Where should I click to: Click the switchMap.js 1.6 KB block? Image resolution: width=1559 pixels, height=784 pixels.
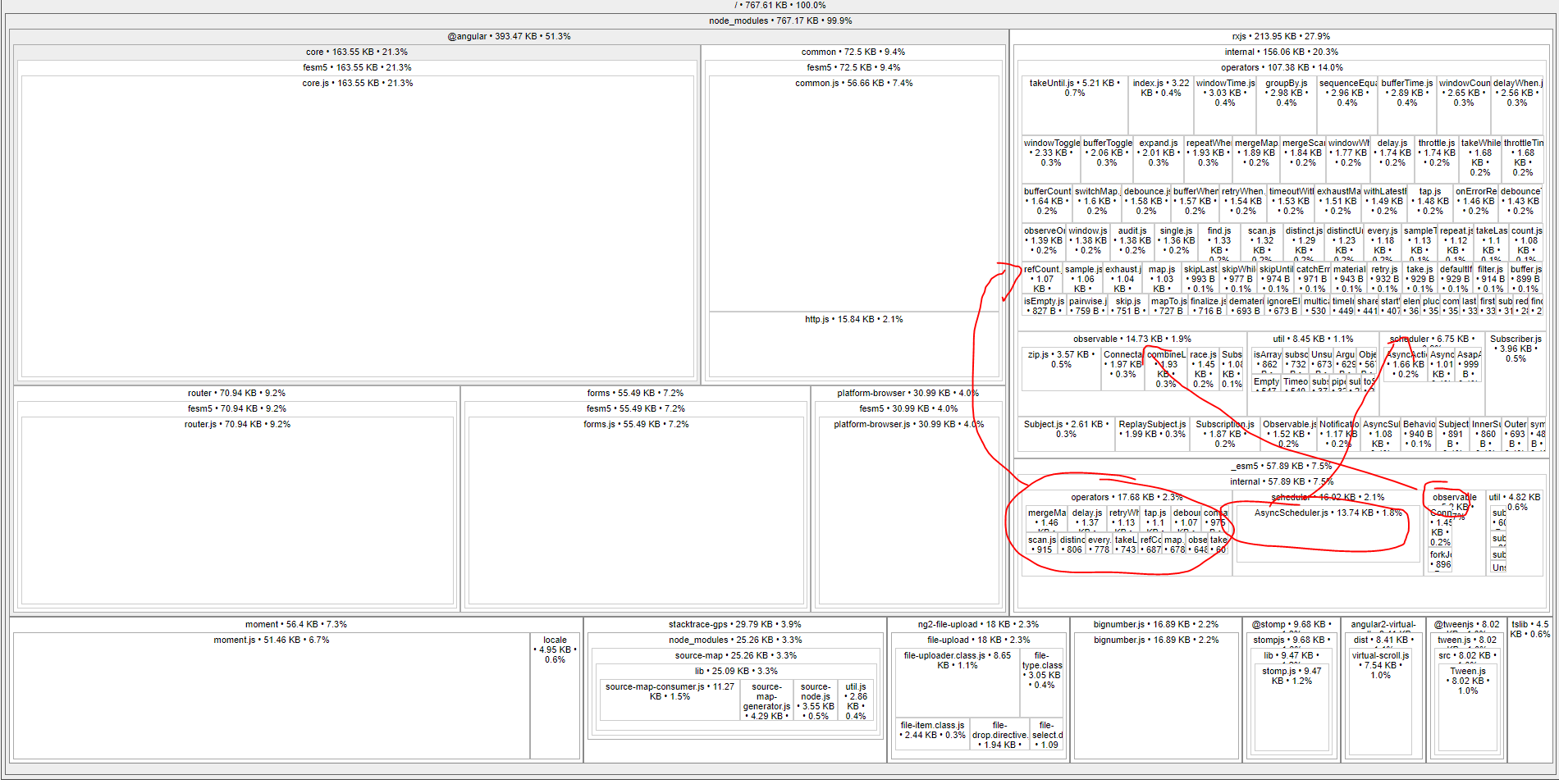tap(1097, 203)
